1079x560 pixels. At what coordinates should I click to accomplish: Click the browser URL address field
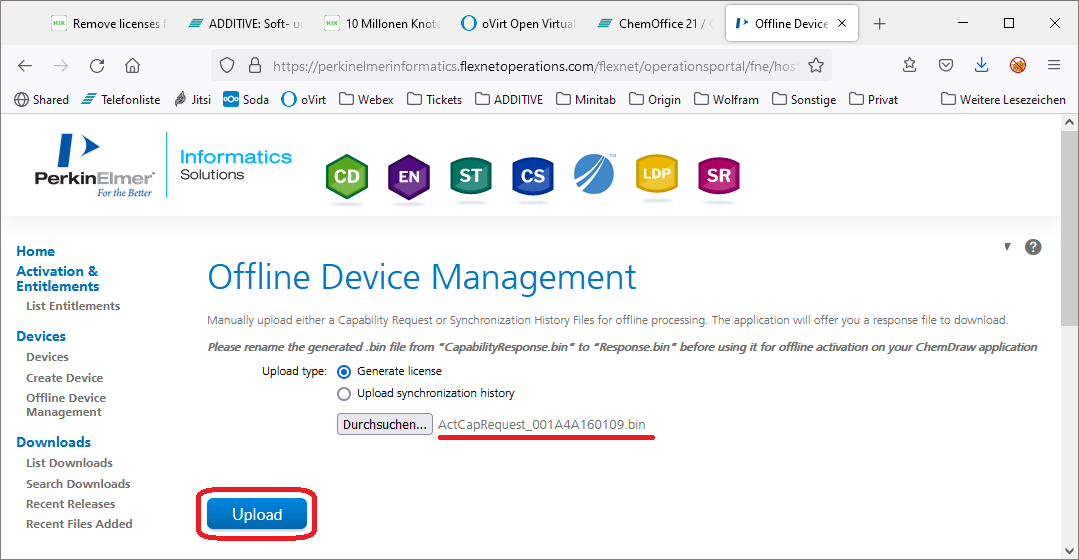[530, 65]
